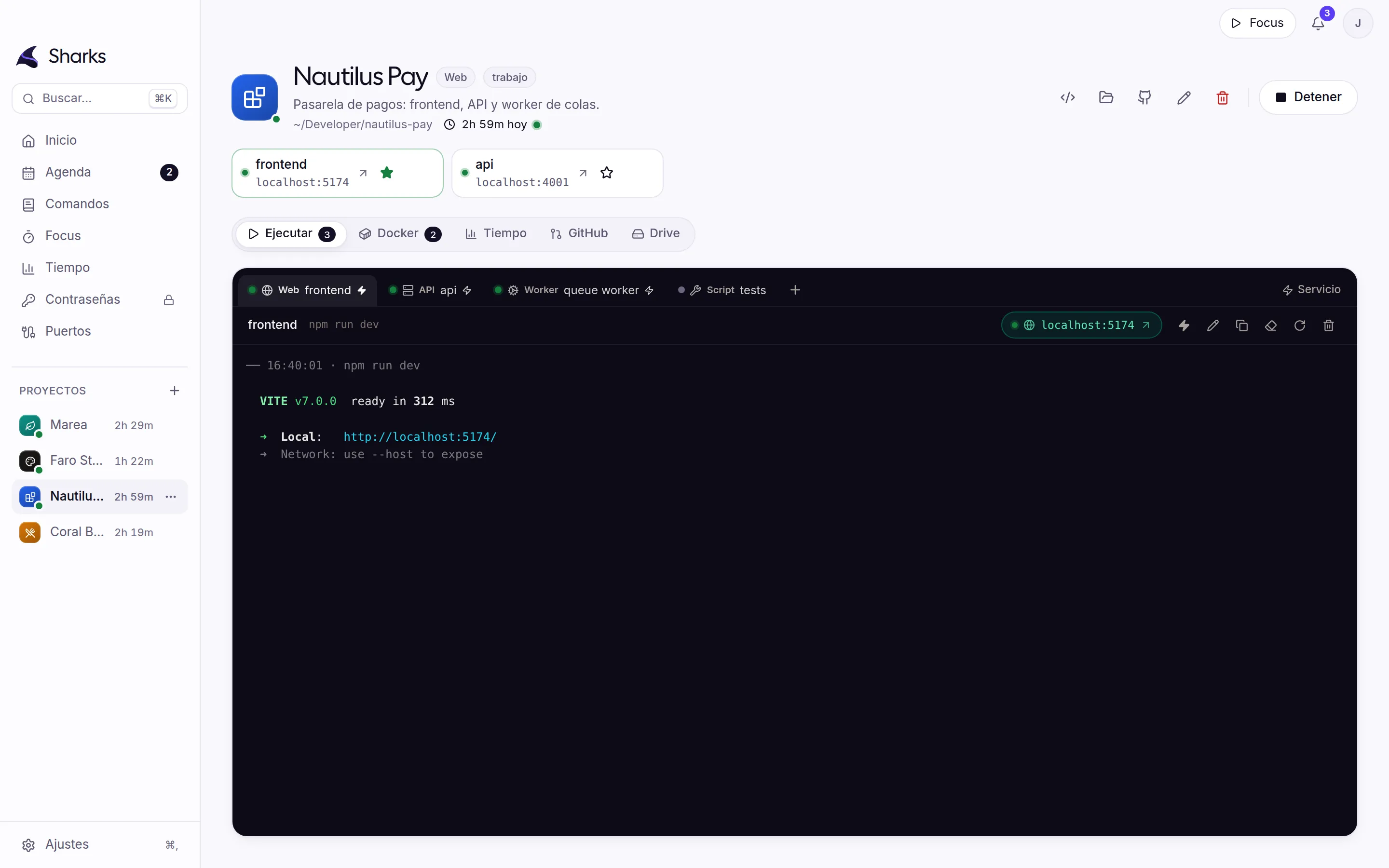Open external link arrow on frontend card
This screenshot has width=1389, height=868.
[363, 173]
